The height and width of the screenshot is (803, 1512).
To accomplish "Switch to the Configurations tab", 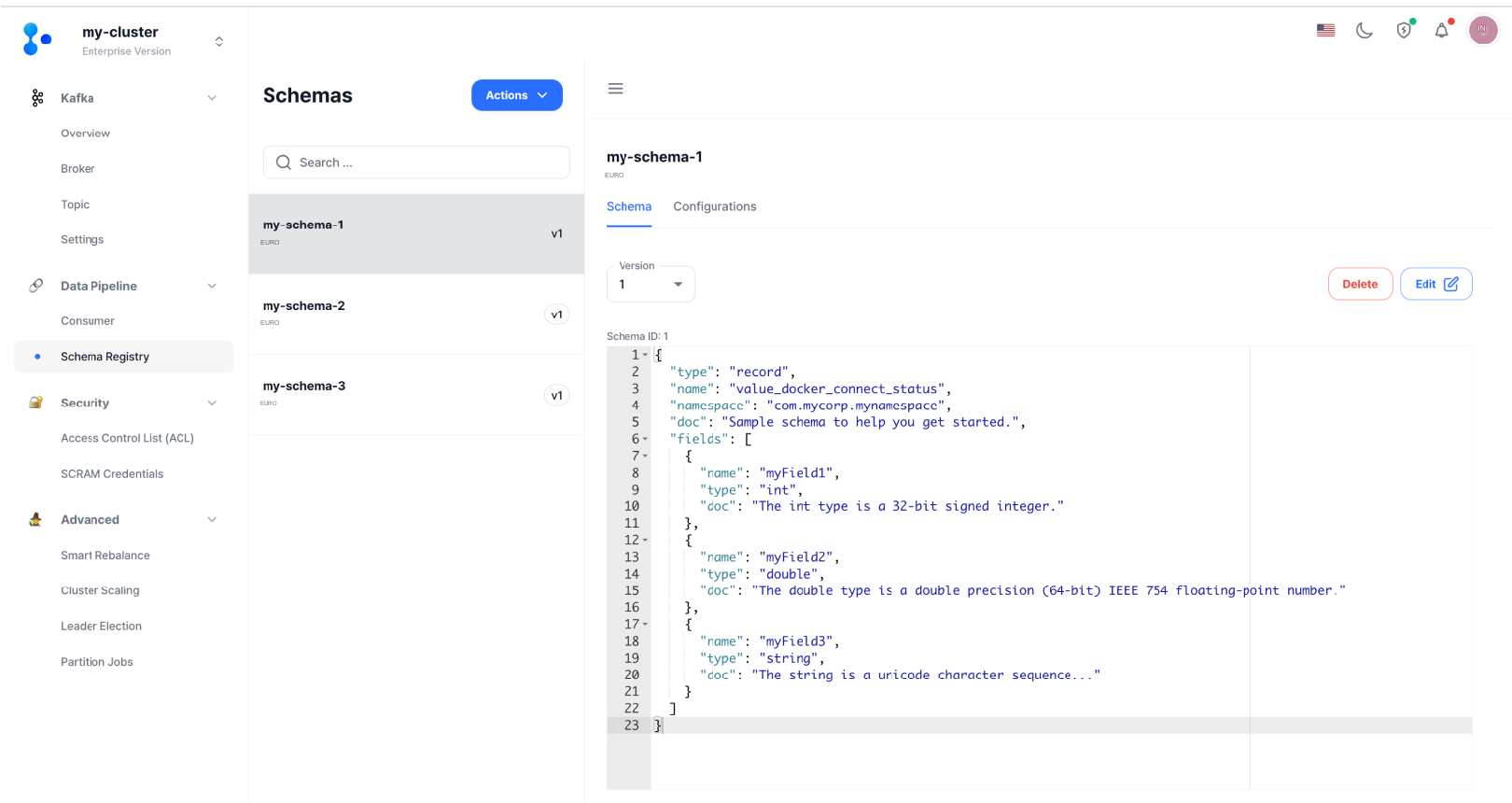I will click(x=714, y=206).
